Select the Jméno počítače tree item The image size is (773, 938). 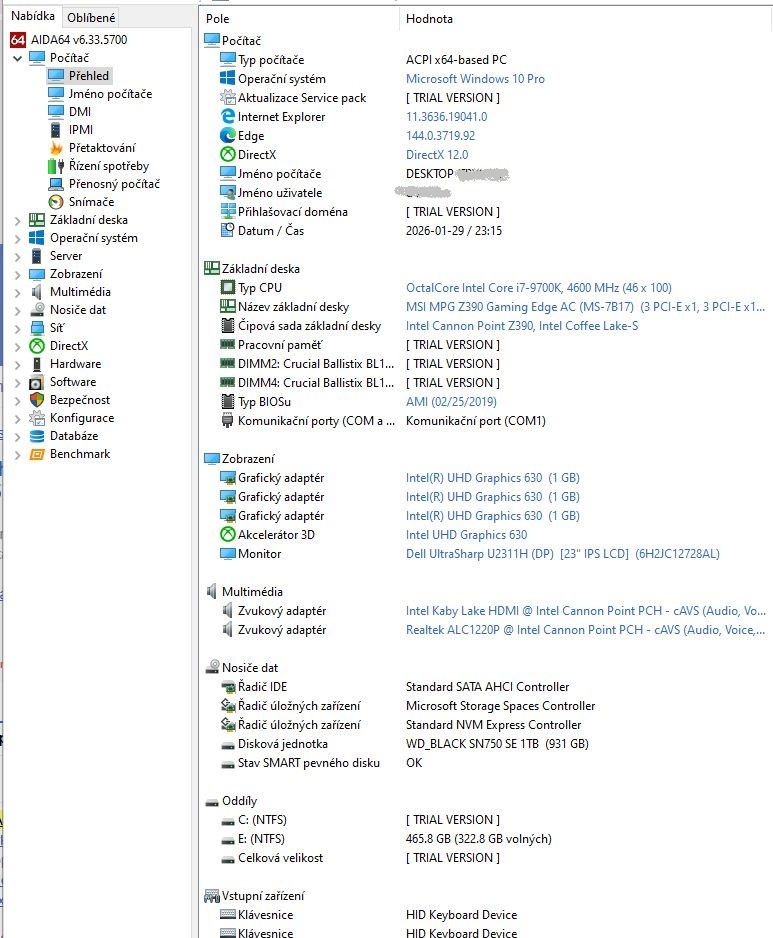pyautogui.click(x=110, y=94)
